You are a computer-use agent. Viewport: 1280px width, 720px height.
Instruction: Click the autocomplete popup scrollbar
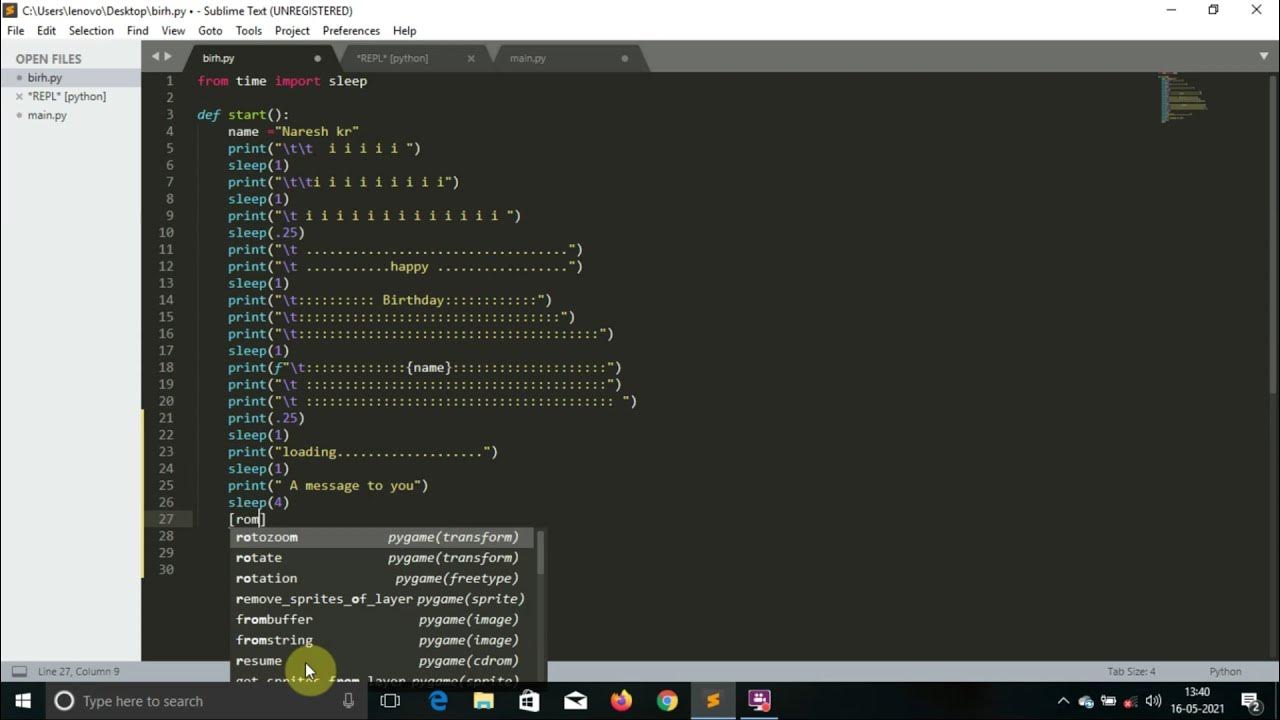(x=541, y=553)
